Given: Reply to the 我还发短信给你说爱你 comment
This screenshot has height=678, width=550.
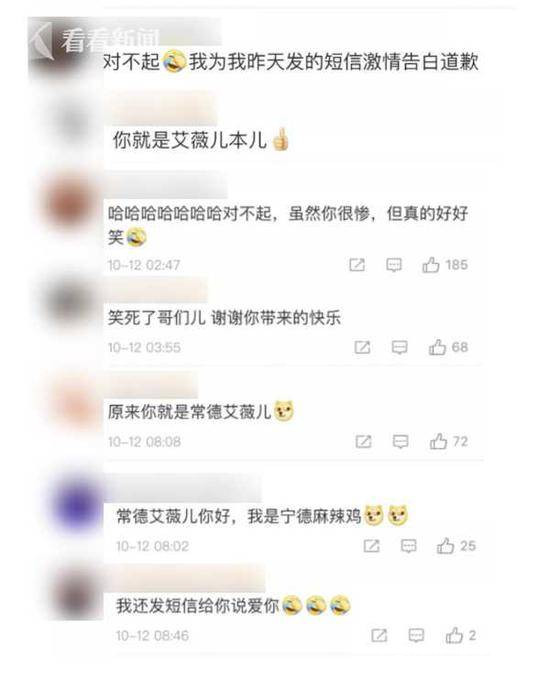Looking at the screenshot, I should click(x=416, y=636).
